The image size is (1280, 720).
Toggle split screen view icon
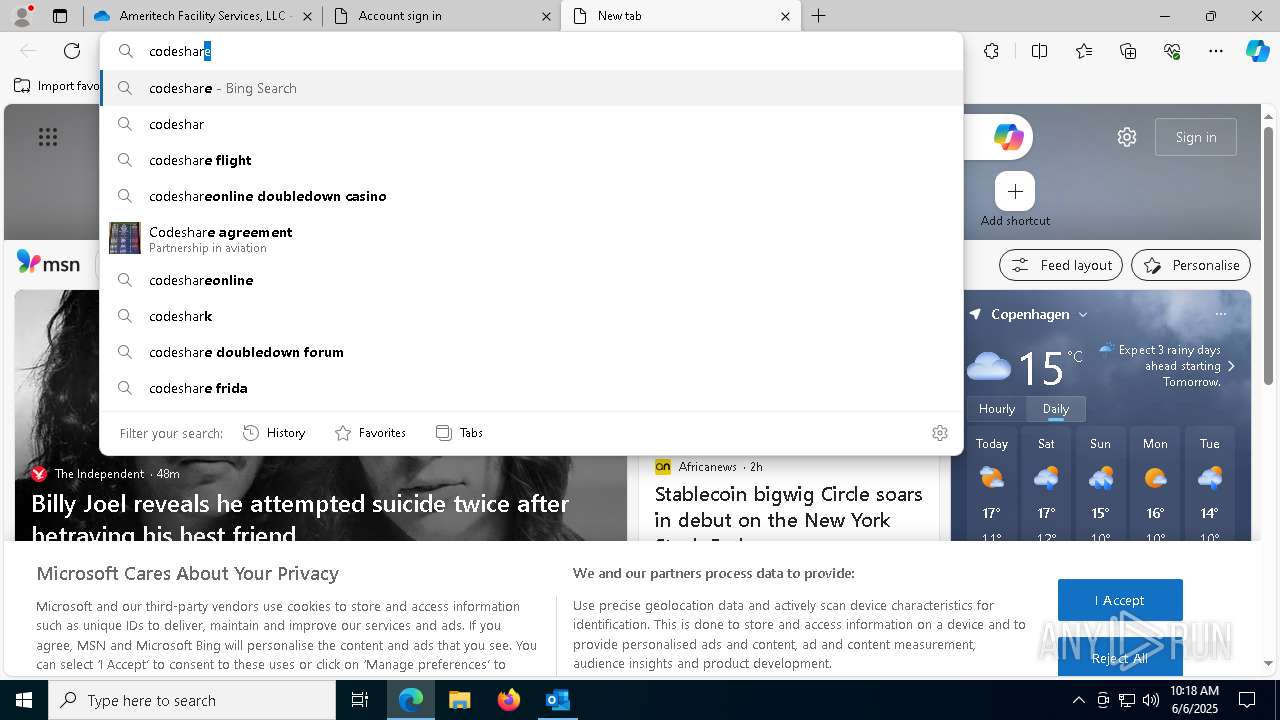[1039, 51]
